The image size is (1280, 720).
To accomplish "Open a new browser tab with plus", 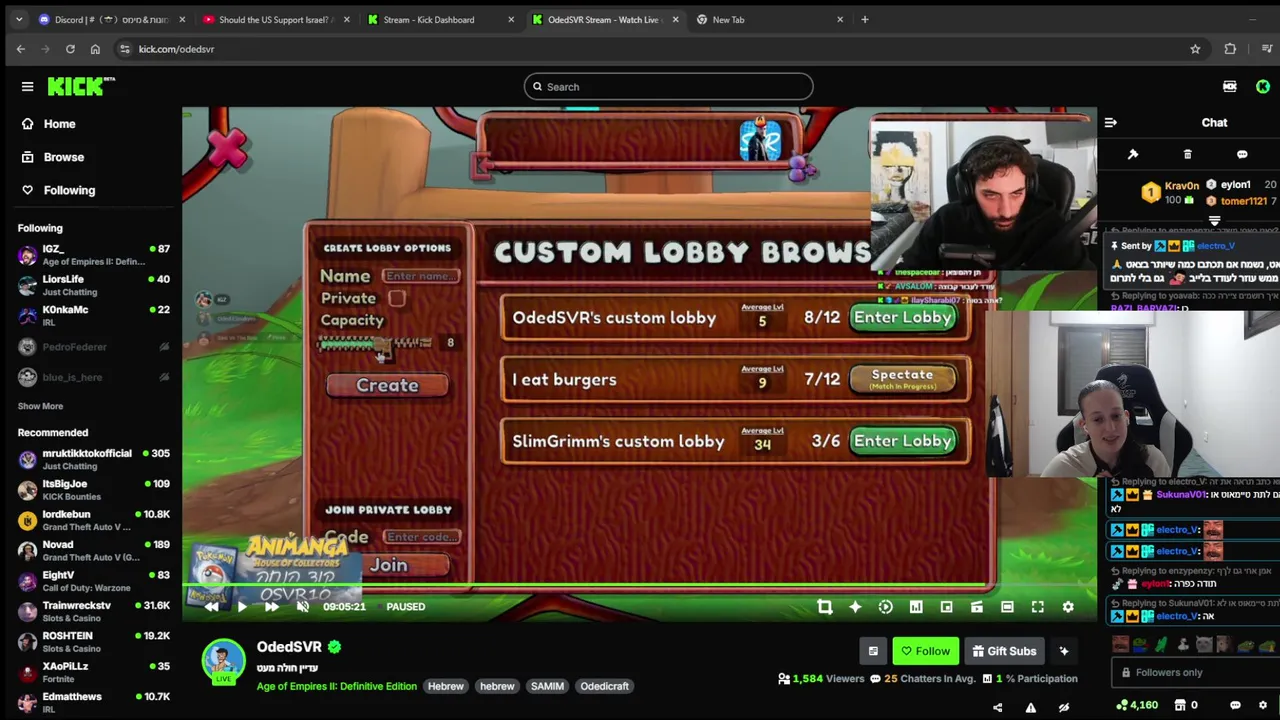I will [x=865, y=19].
